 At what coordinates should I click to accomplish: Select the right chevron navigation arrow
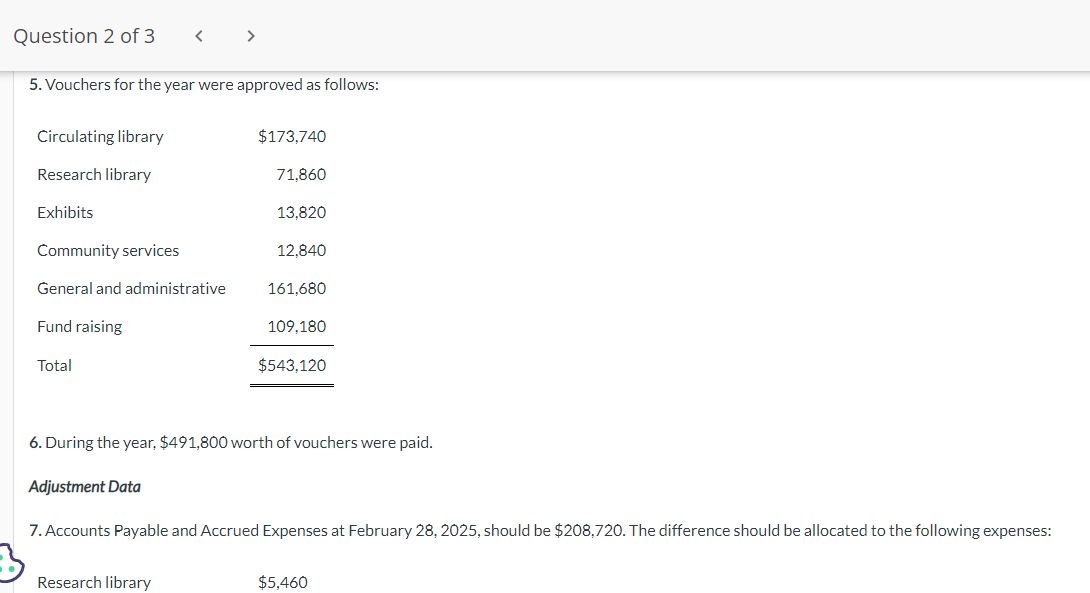[x=250, y=35]
